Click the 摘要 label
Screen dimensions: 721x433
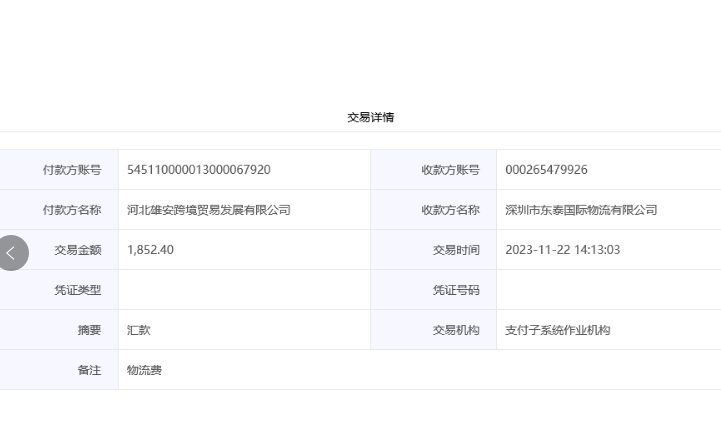point(90,330)
